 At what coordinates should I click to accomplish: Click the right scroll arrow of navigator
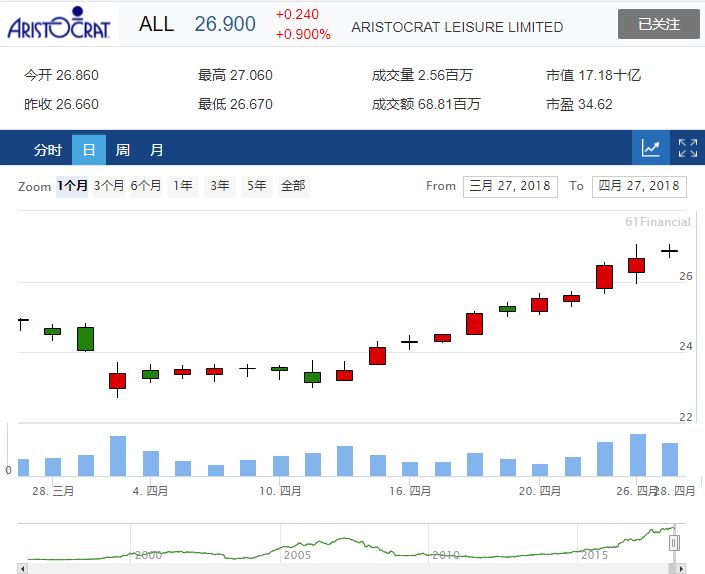[x=682, y=569]
